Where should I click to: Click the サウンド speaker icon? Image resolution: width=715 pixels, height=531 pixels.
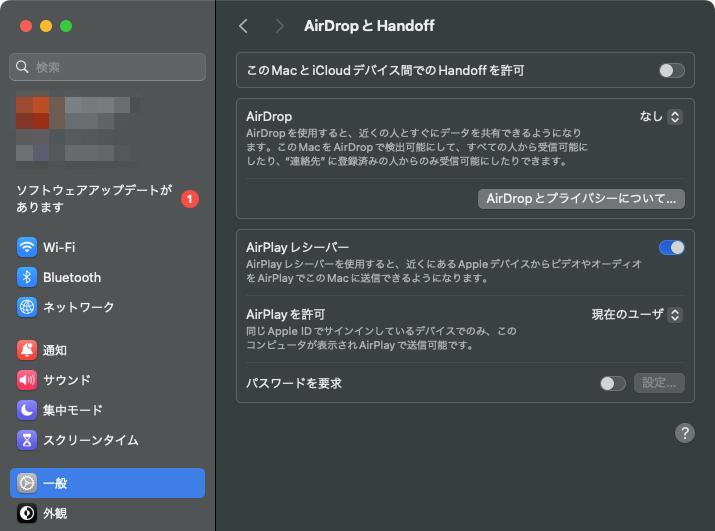click(27, 380)
